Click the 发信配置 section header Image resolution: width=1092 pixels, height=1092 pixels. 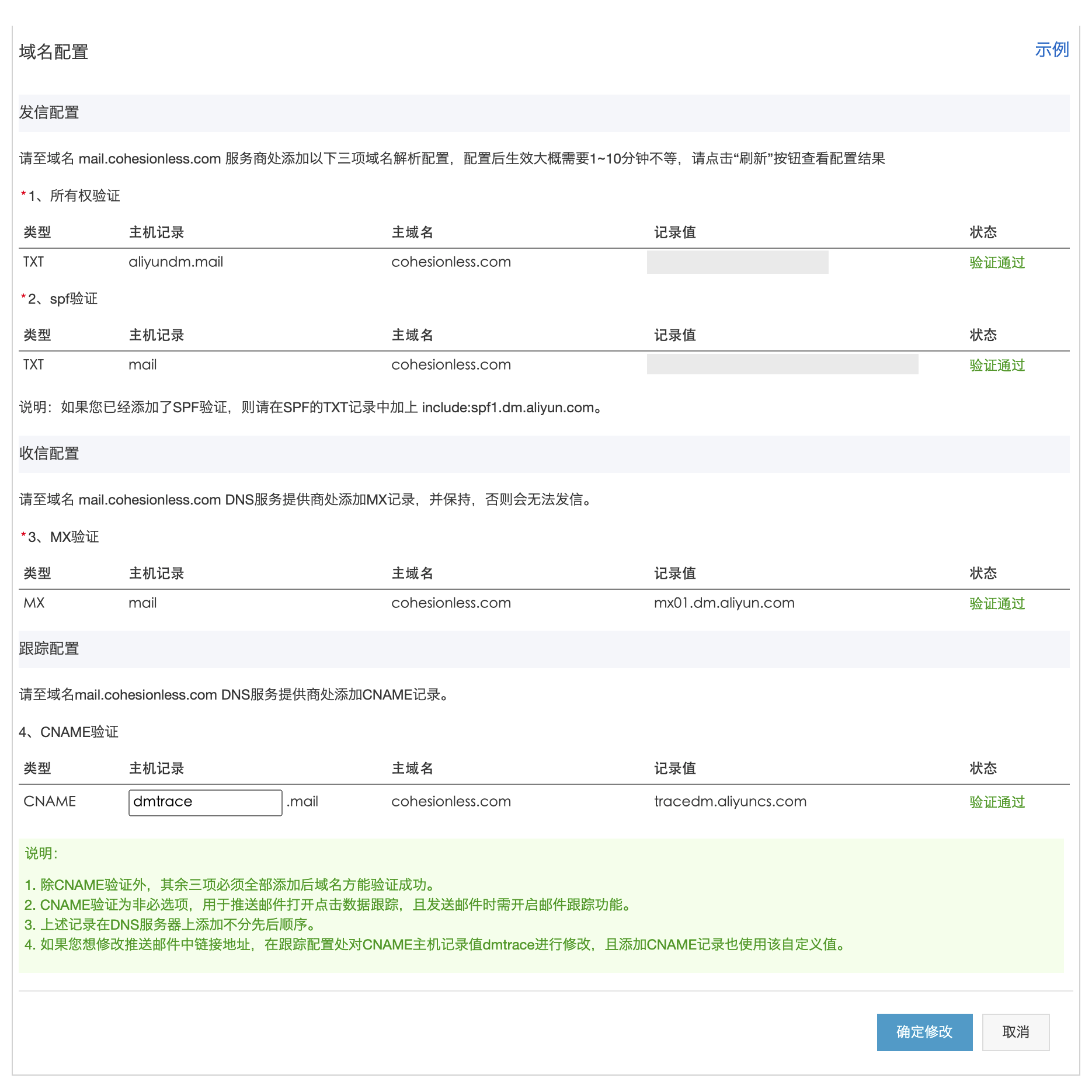point(49,113)
